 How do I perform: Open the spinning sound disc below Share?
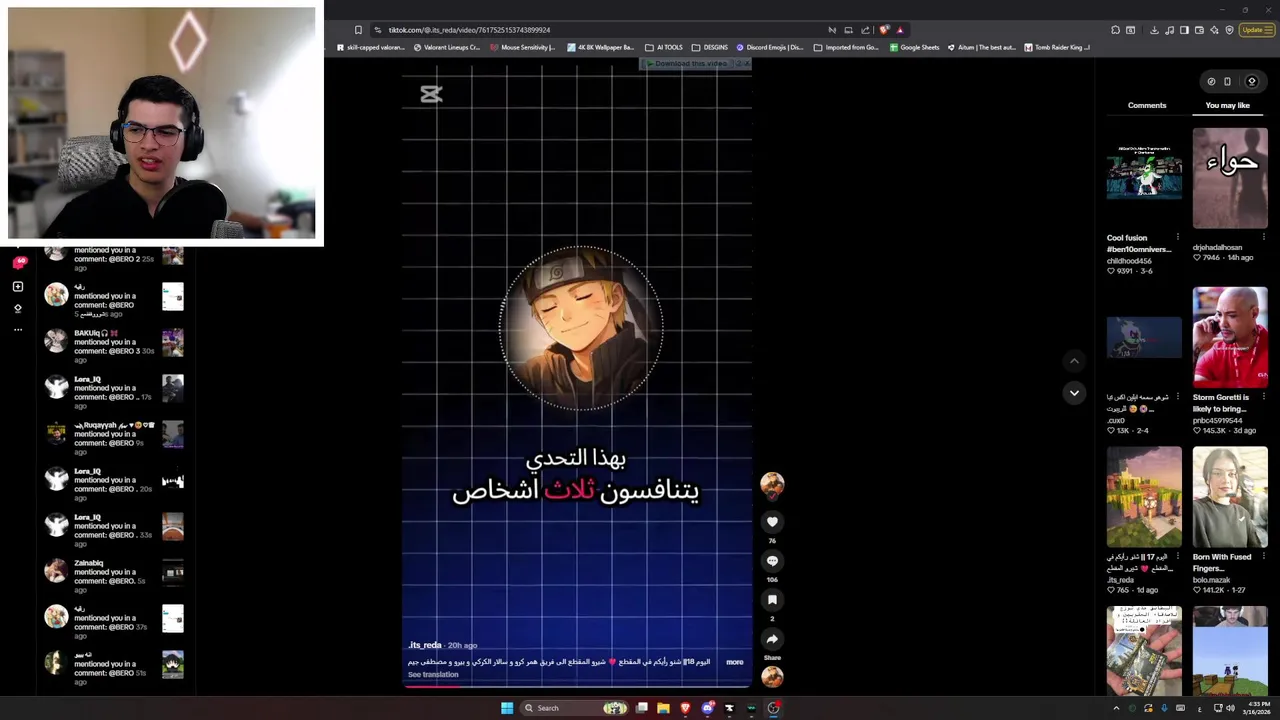pyautogui.click(x=772, y=677)
